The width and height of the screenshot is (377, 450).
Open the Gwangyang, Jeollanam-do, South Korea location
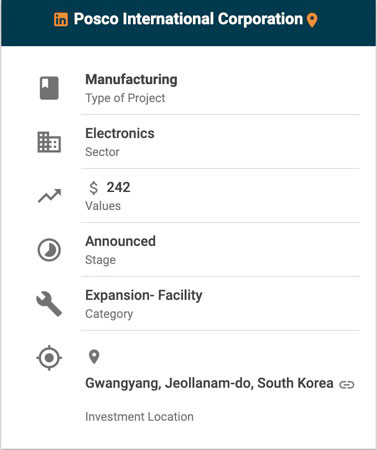tap(209, 383)
